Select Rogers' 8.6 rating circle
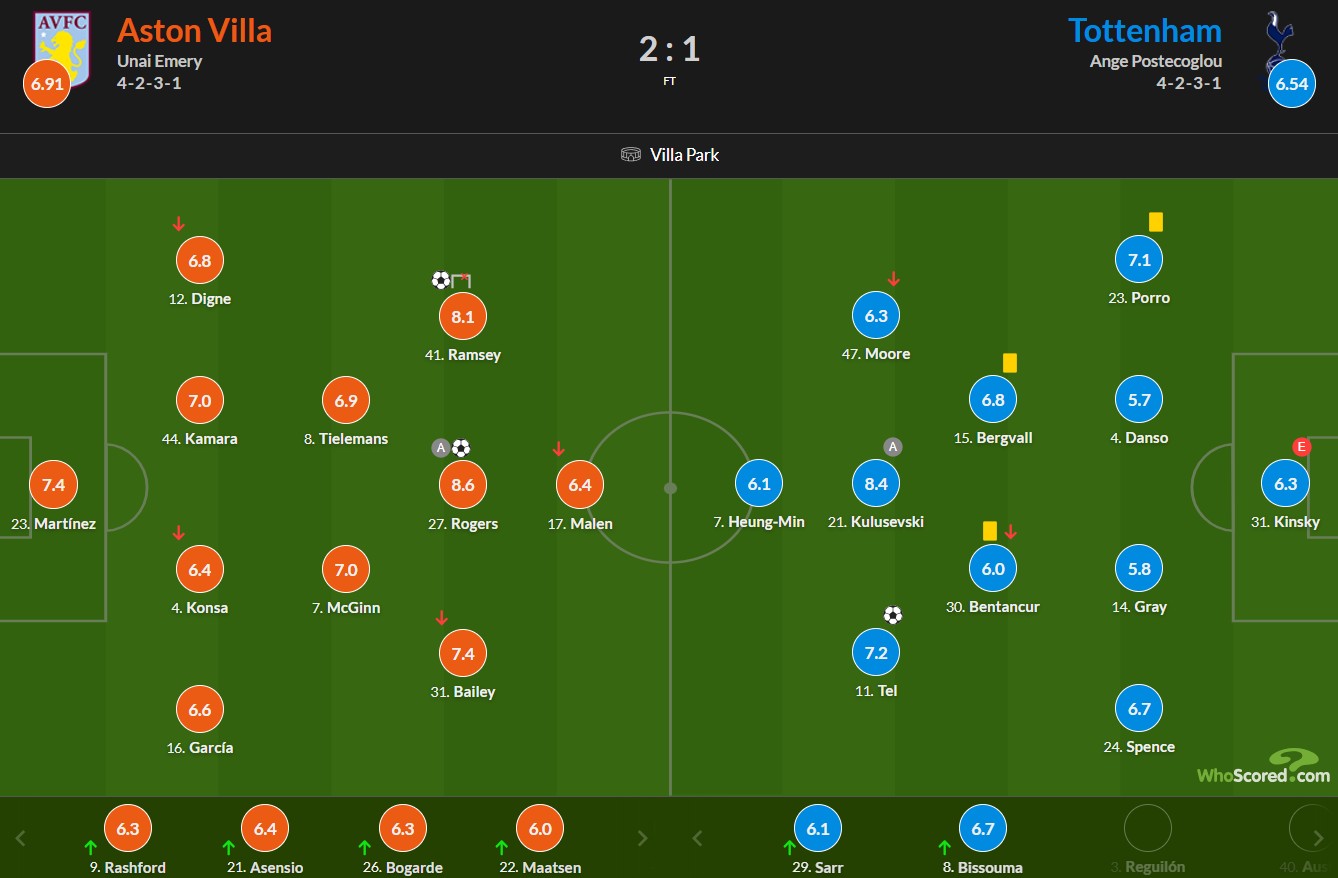Screen dimensions: 1338x878 pos(463,485)
